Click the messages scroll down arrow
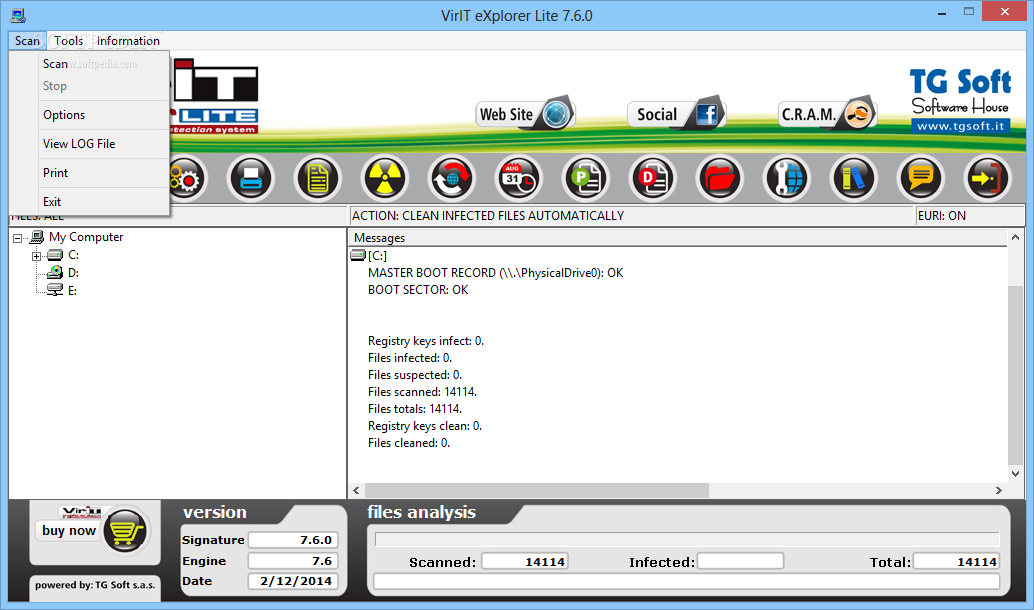The width and height of the screenshot is (1034, 610). point(1016,473)
